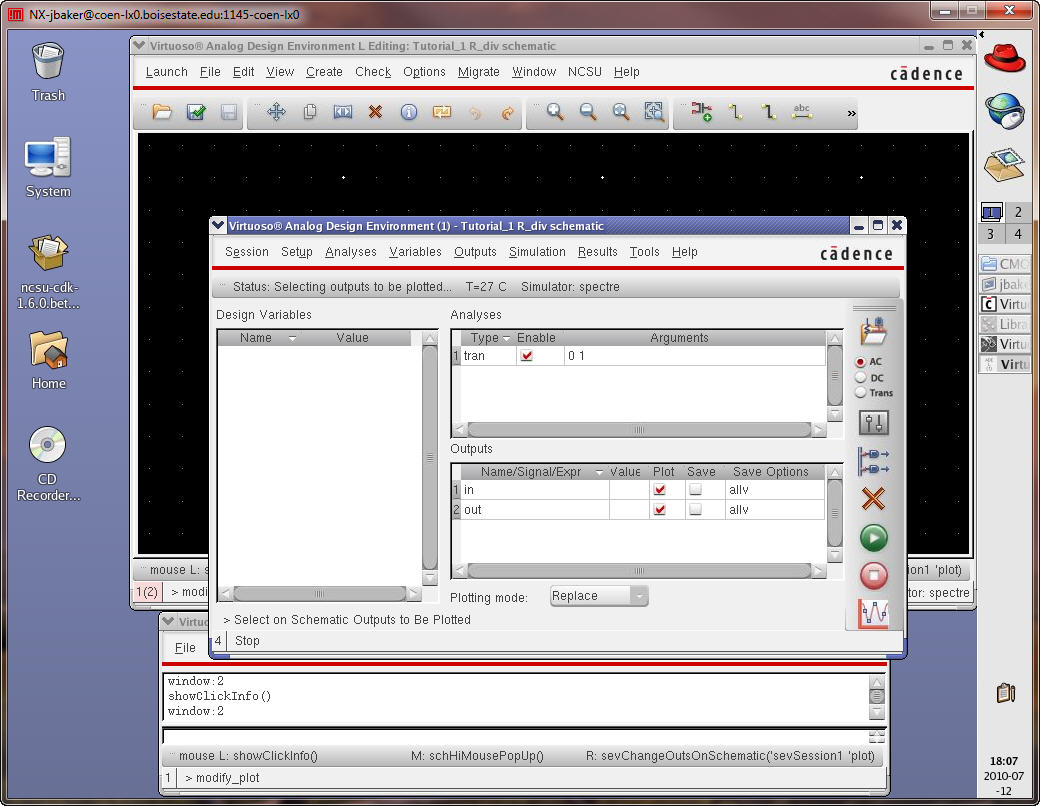Open the Launch menu in schematic window
1040x806 pixels.
point(166,72)
